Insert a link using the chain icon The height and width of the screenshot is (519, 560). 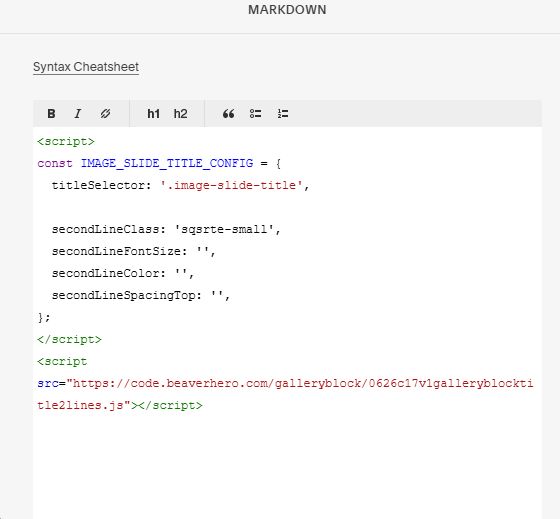(105, 114)
